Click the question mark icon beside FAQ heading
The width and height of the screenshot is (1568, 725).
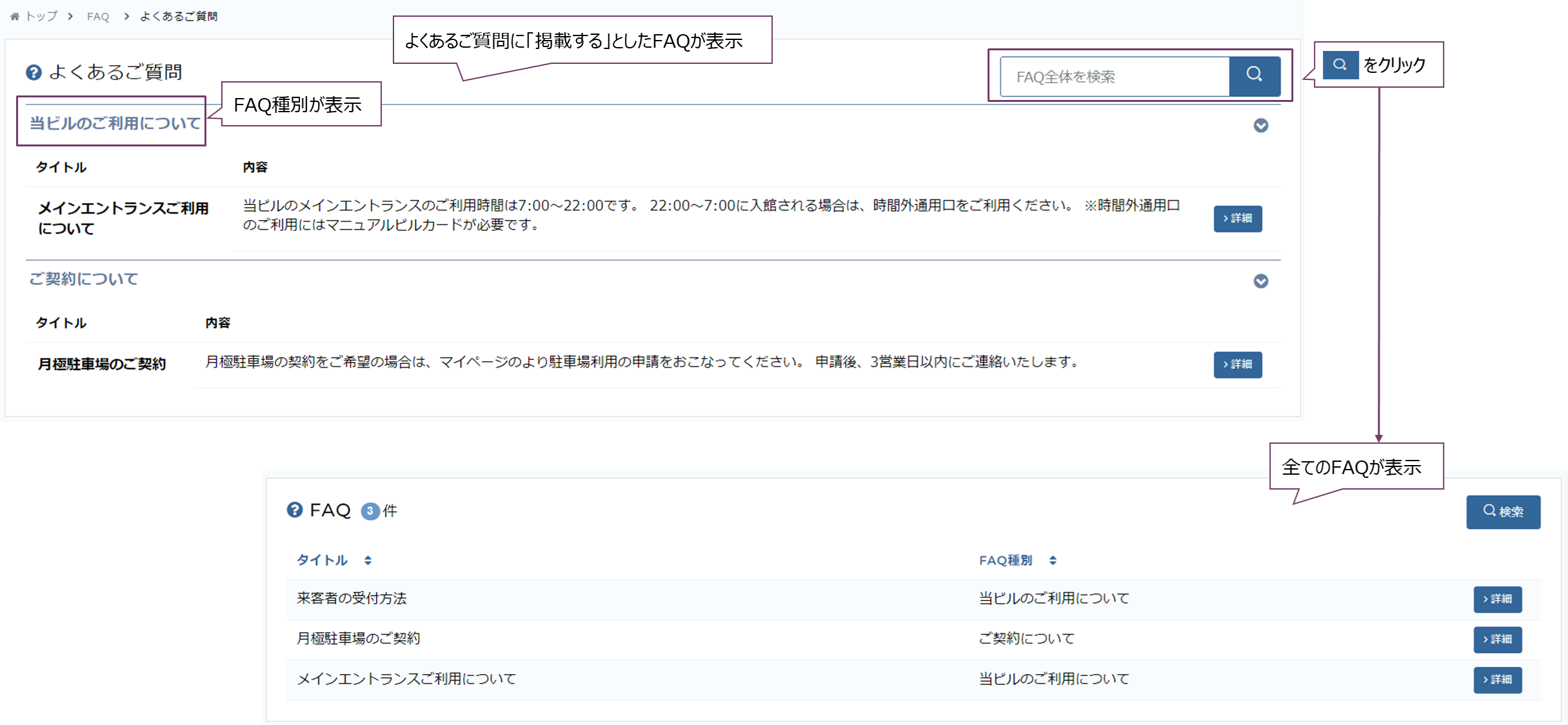(295, 510)
